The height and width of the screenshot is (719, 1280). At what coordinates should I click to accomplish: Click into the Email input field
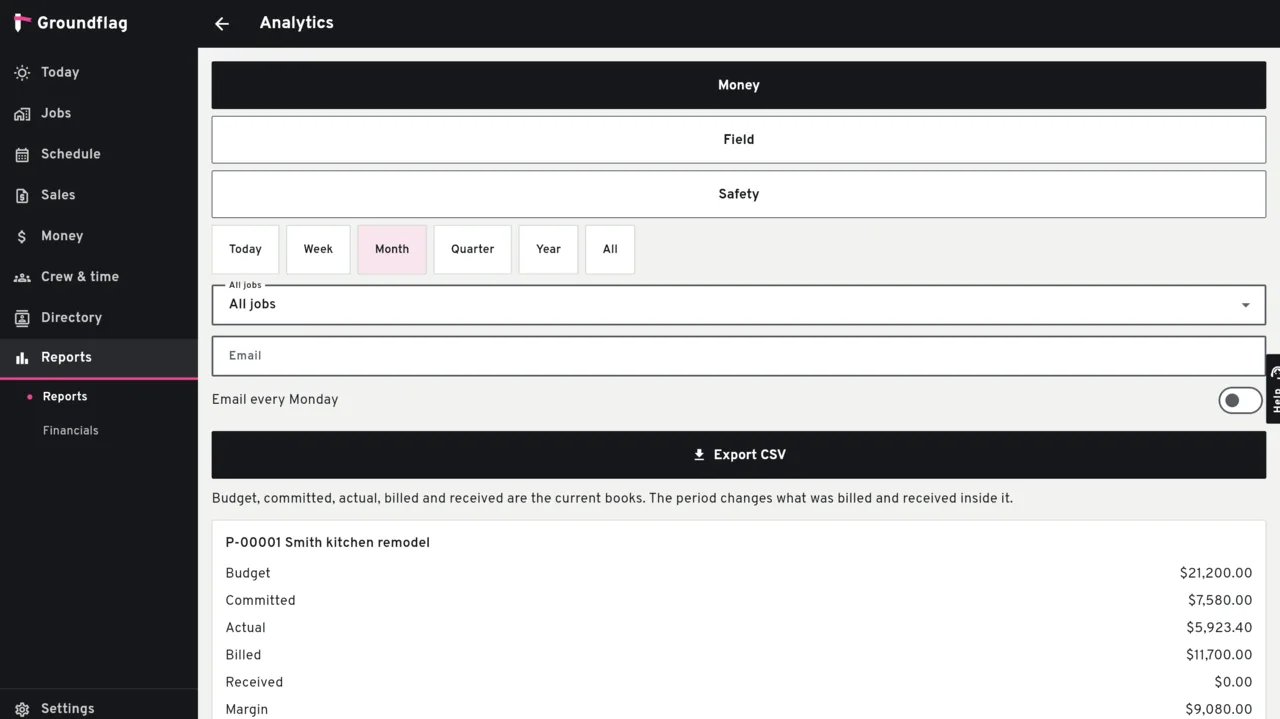click(x=738, y=356)
